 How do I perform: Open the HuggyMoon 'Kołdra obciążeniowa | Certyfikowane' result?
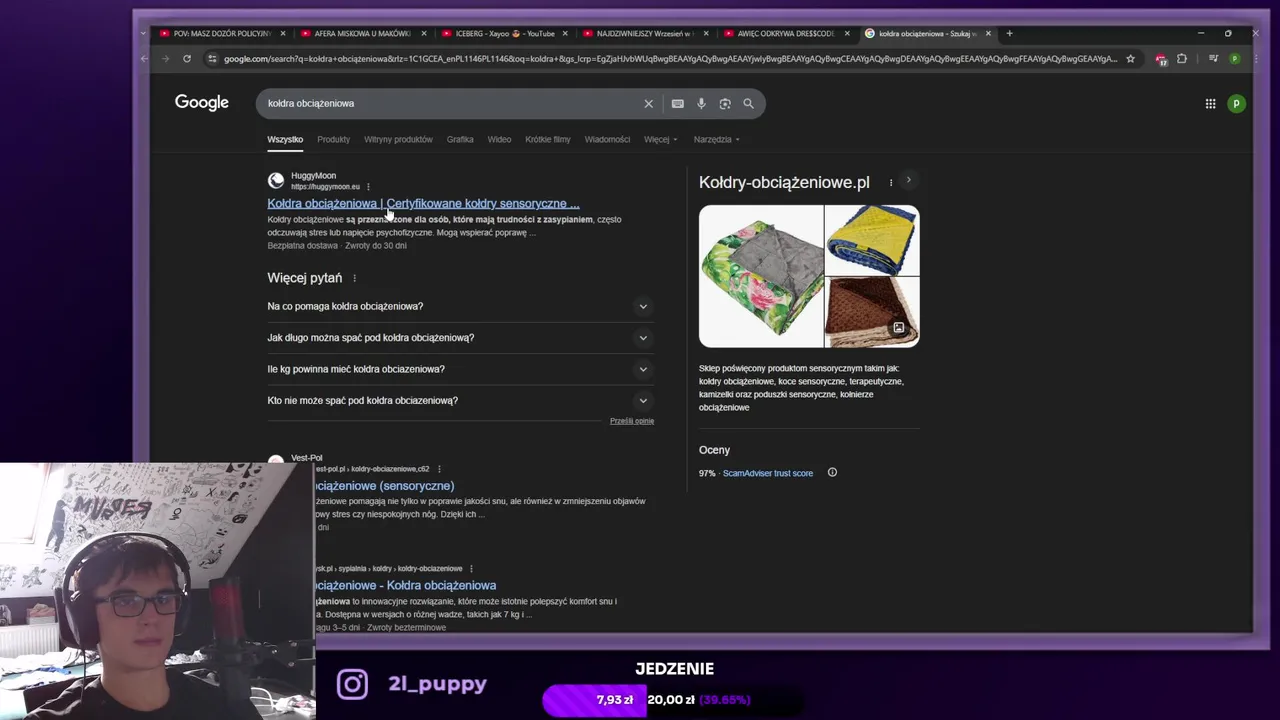[423, 203]
